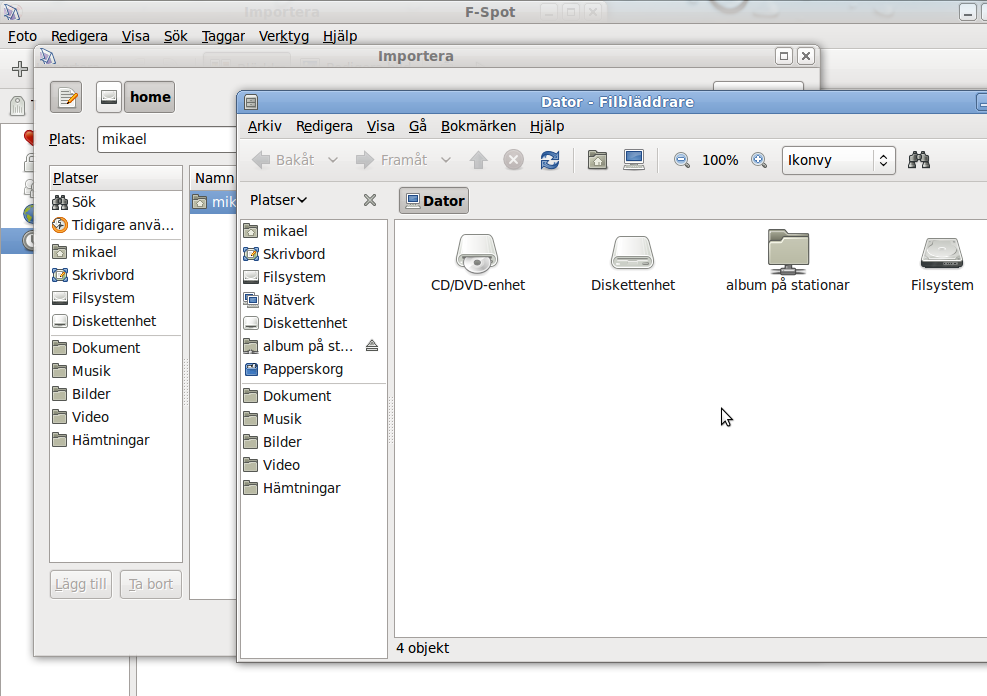The width and height of the screenshot is (987, 696).
Task: Zoom out with the minus magnifier icon
Action: pos(682,160)
